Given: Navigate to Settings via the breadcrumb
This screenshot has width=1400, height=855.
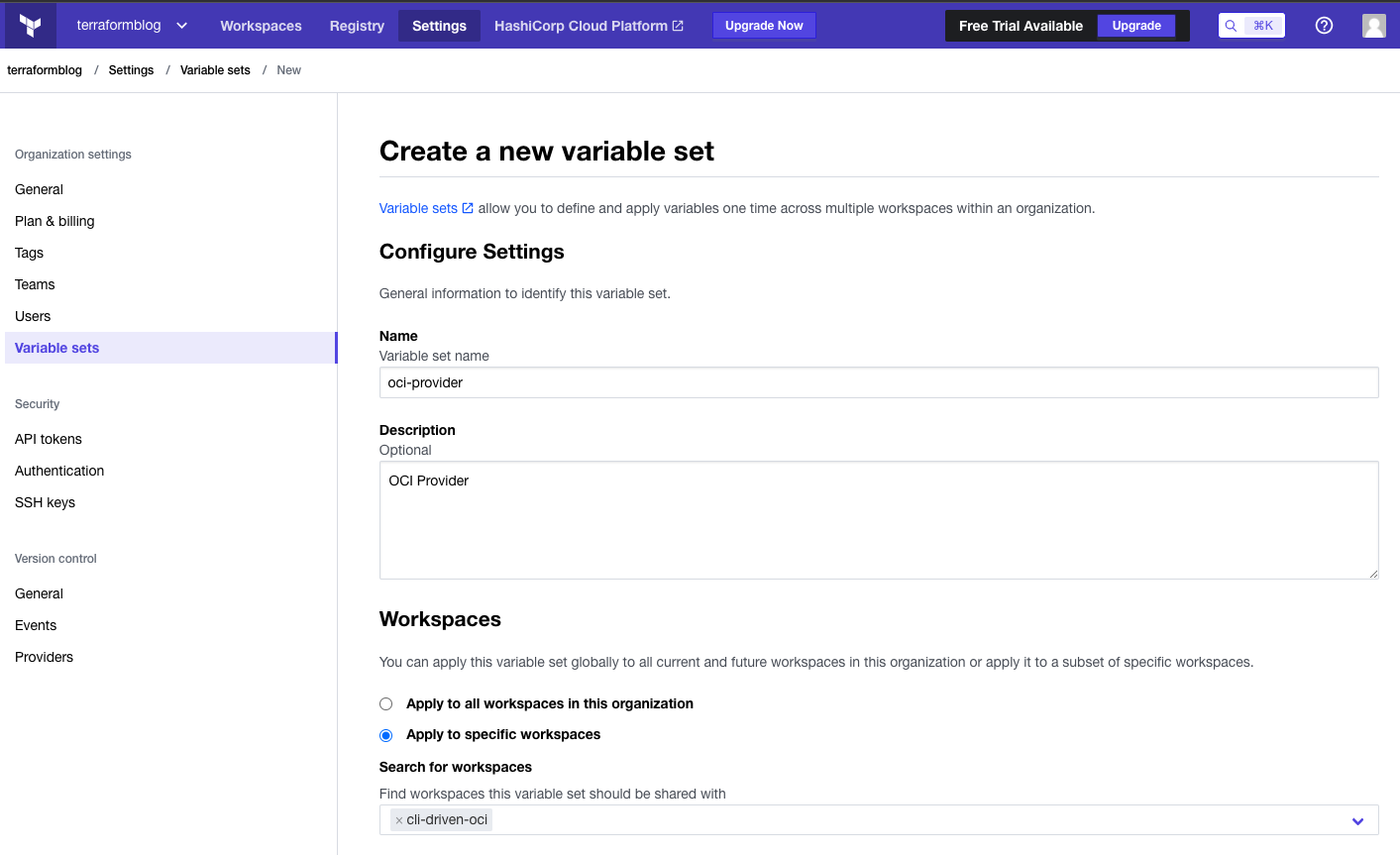Looking at the screenshot, I should tap(131, 69).
